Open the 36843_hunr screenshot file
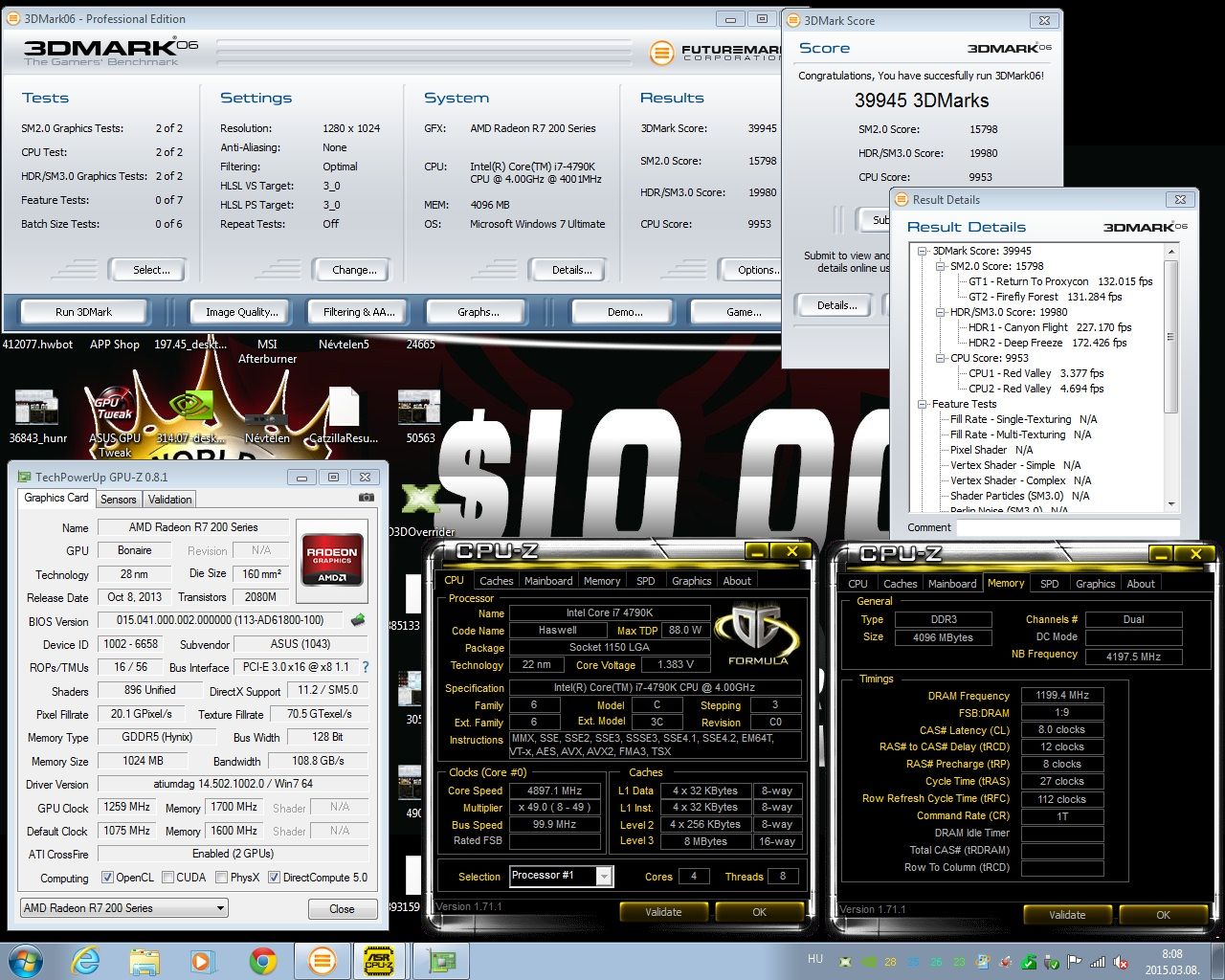Viewport: 1225px width, 980px height. point(38,417)
